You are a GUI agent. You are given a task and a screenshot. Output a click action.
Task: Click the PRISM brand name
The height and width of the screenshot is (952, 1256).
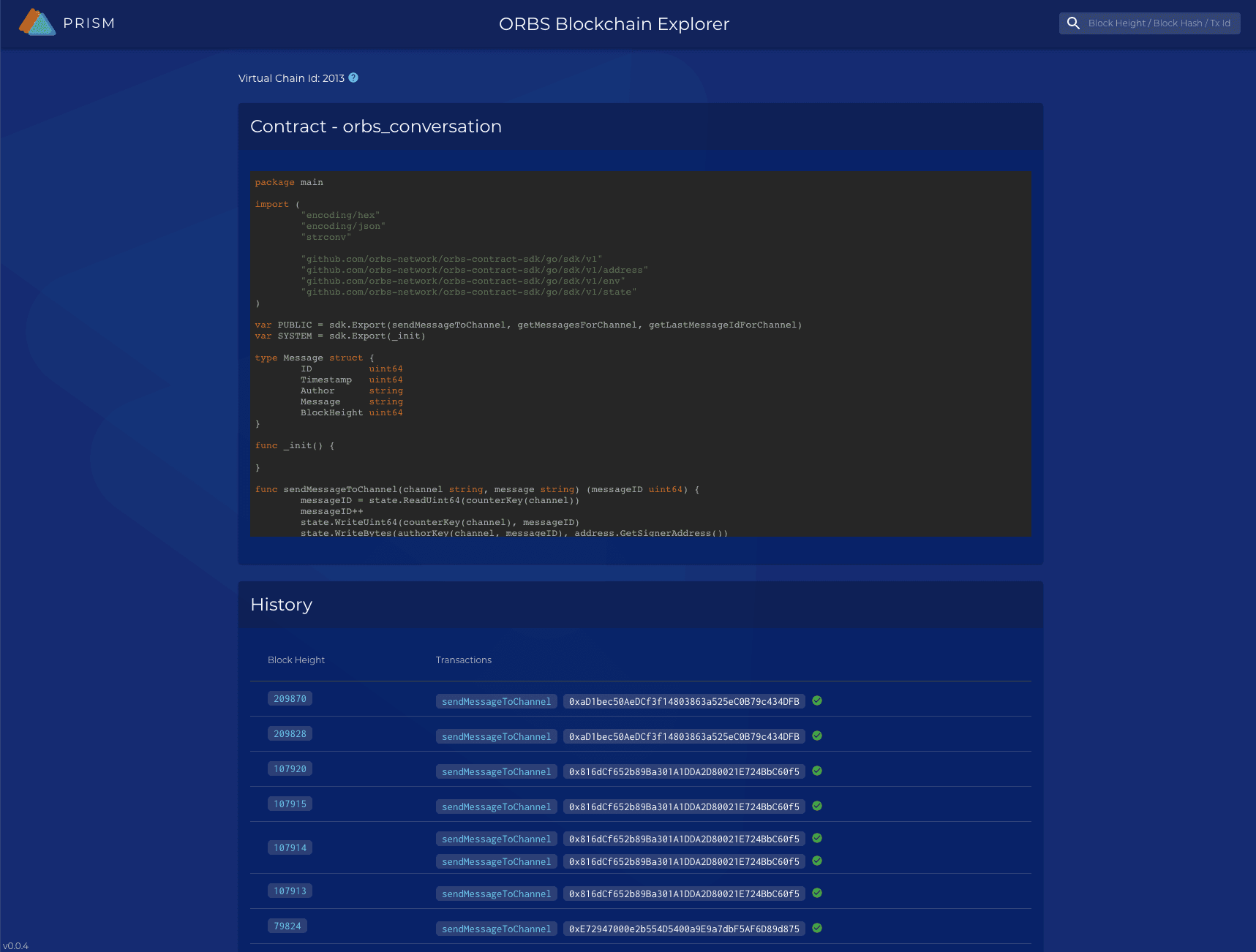(89, 23)
